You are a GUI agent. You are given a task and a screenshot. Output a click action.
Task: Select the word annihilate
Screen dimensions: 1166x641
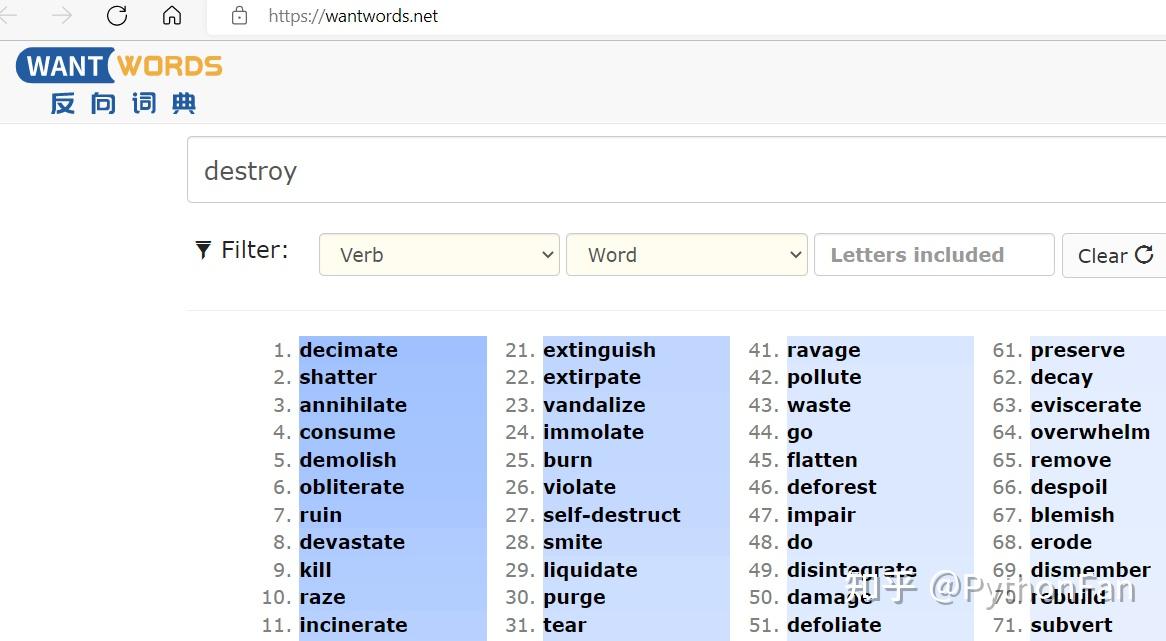(353, 405)
